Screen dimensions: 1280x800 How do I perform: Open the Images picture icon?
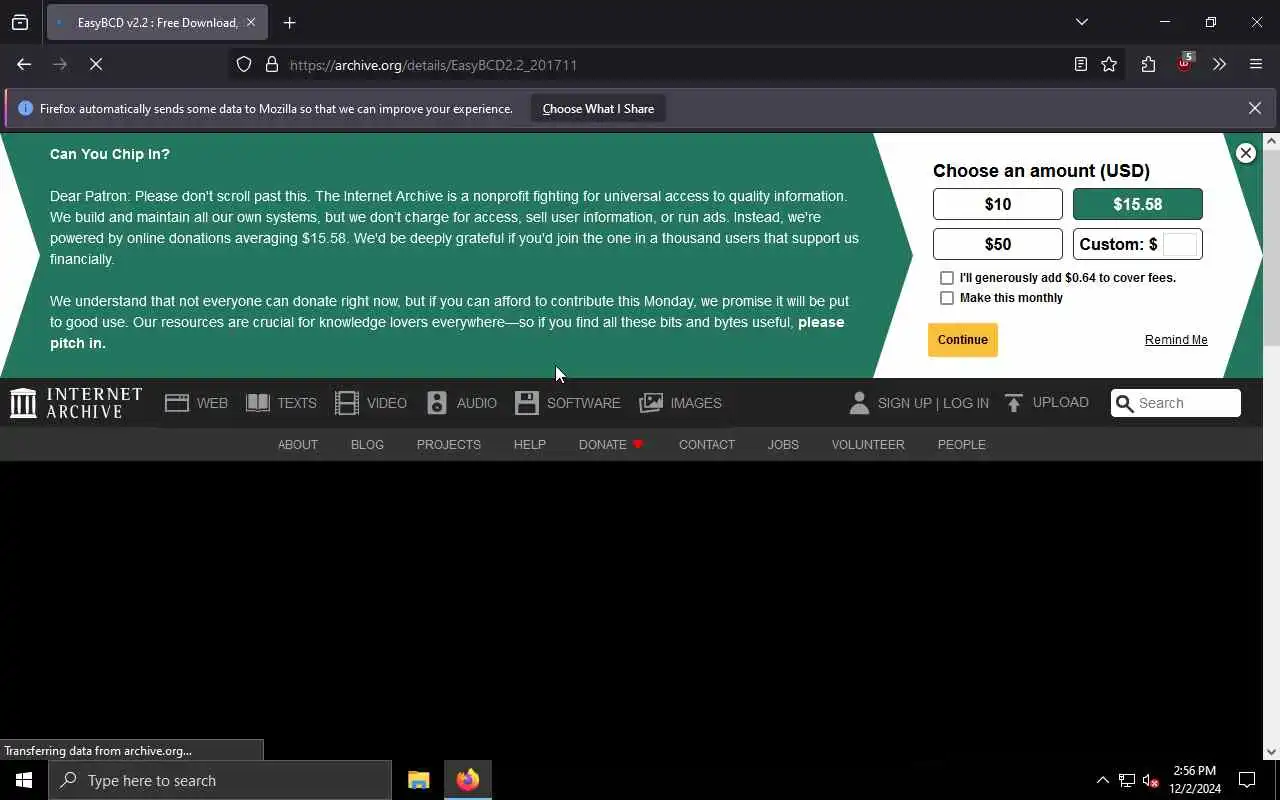(651, 403)
